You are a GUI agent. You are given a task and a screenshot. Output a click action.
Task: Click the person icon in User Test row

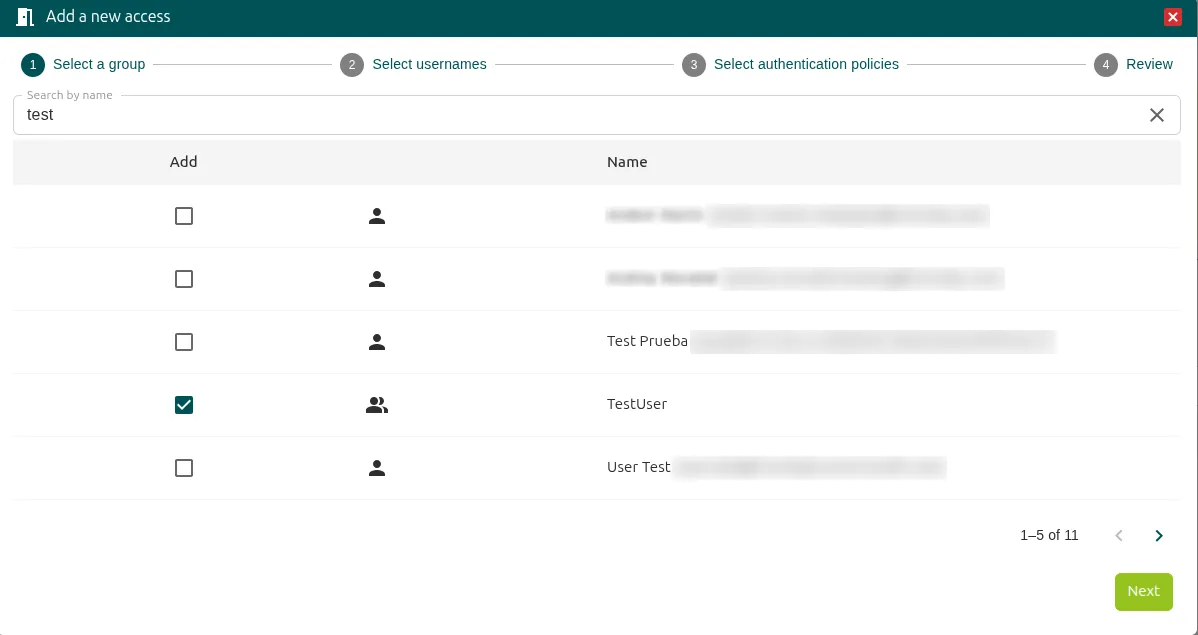[377, 468]
